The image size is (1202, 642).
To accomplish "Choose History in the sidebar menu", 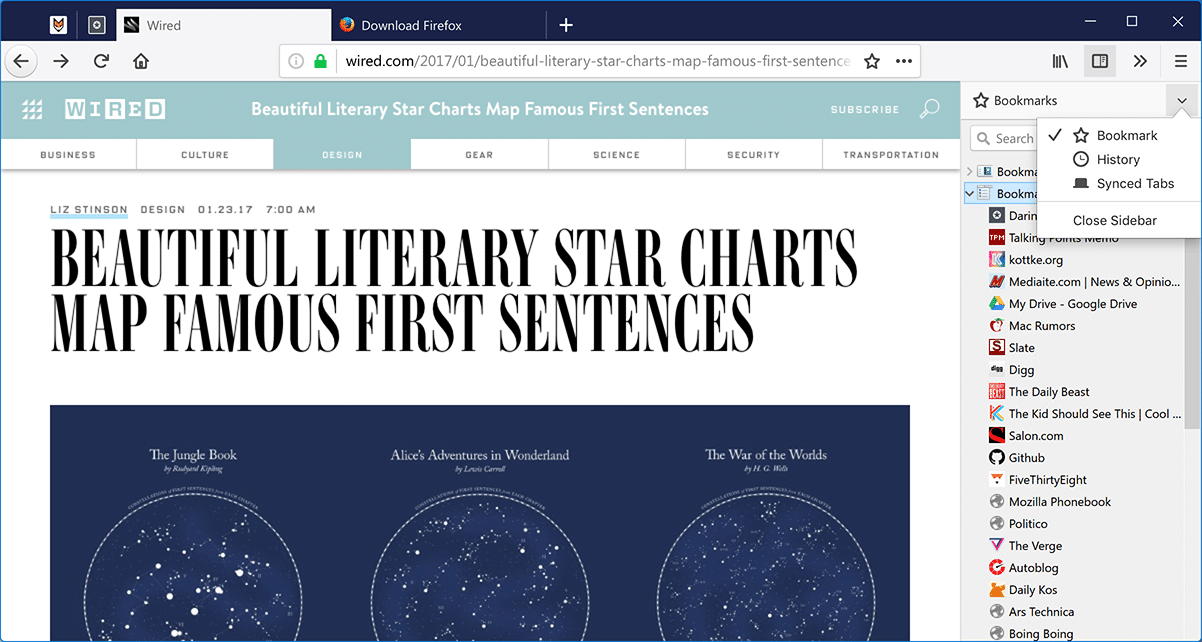I will point(1118,160).
